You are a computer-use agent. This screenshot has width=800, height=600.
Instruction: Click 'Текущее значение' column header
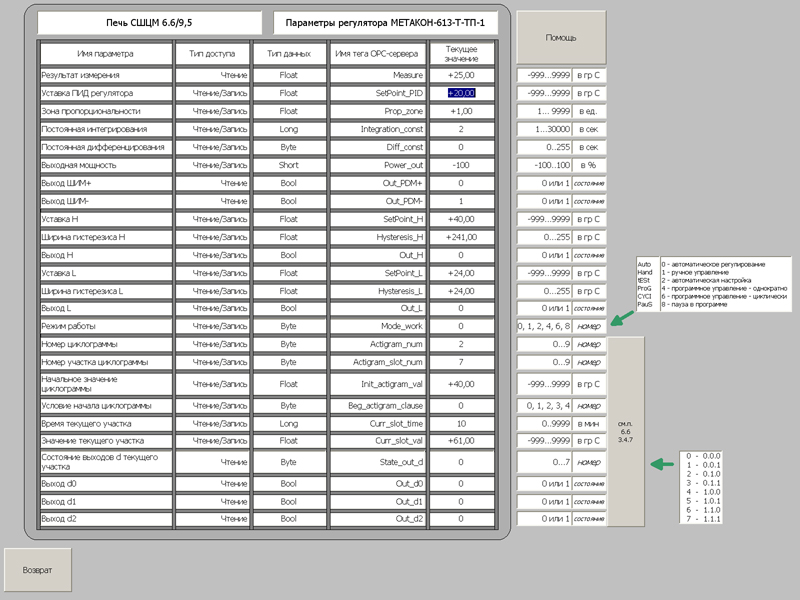coord(462,54)
